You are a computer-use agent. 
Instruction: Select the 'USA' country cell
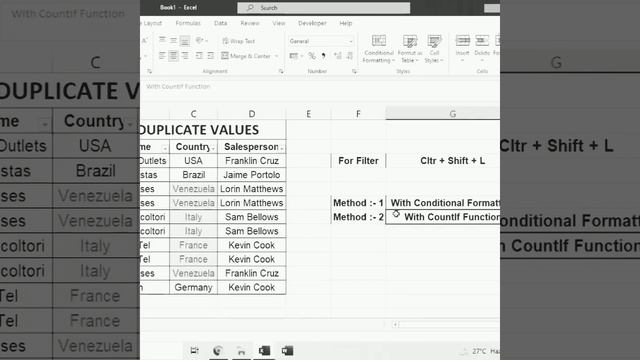click(193, 161)
